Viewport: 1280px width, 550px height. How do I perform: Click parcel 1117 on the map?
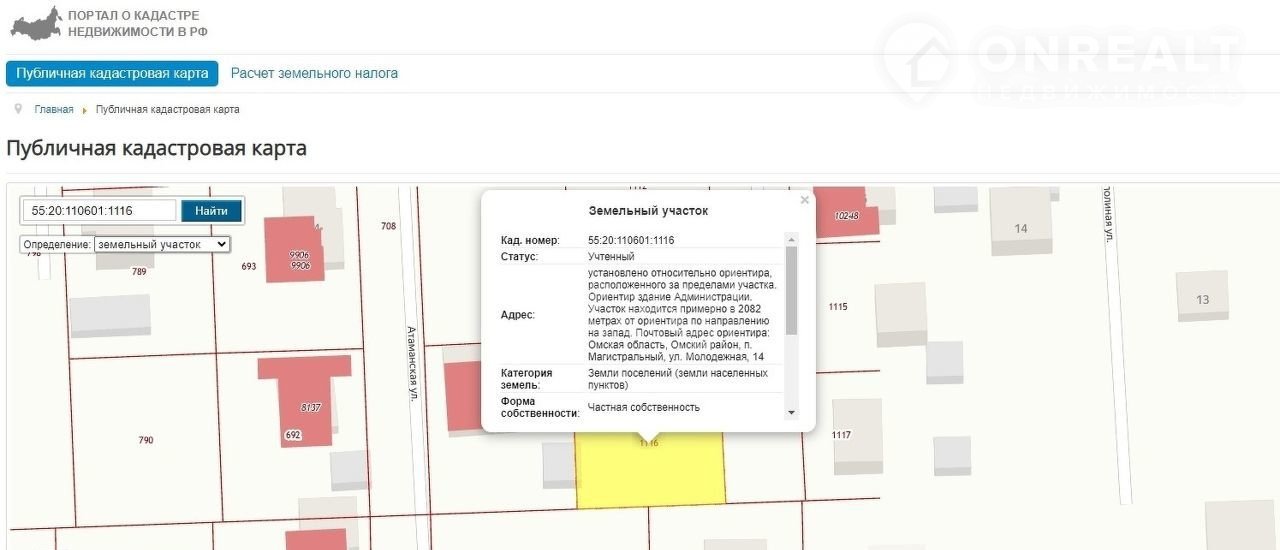[x=841, y=435]
